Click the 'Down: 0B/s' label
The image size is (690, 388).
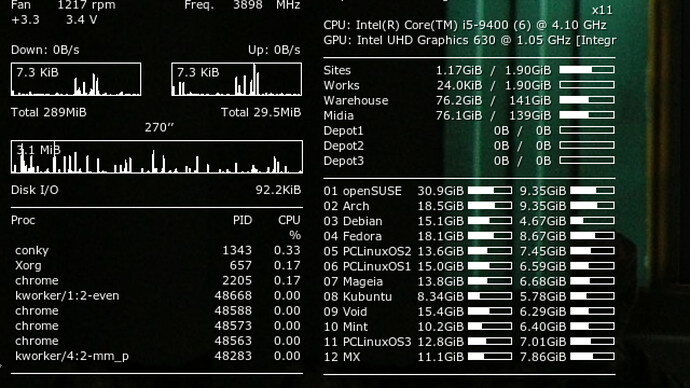45,50
